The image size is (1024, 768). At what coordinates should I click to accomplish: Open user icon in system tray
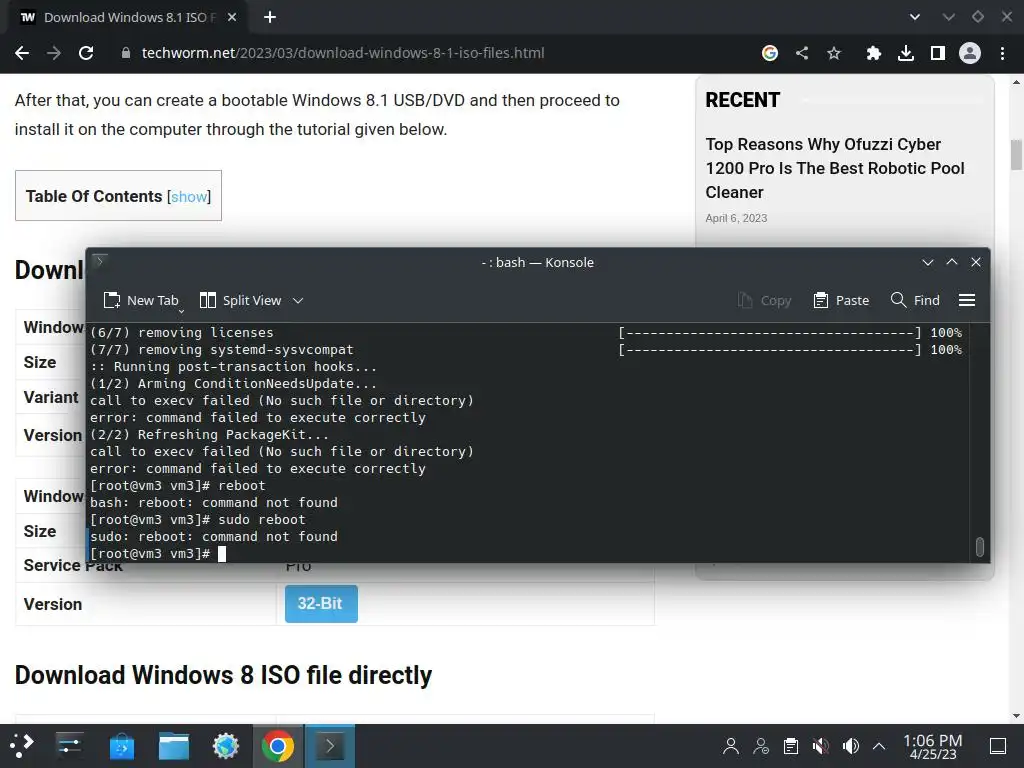(731, 746)
